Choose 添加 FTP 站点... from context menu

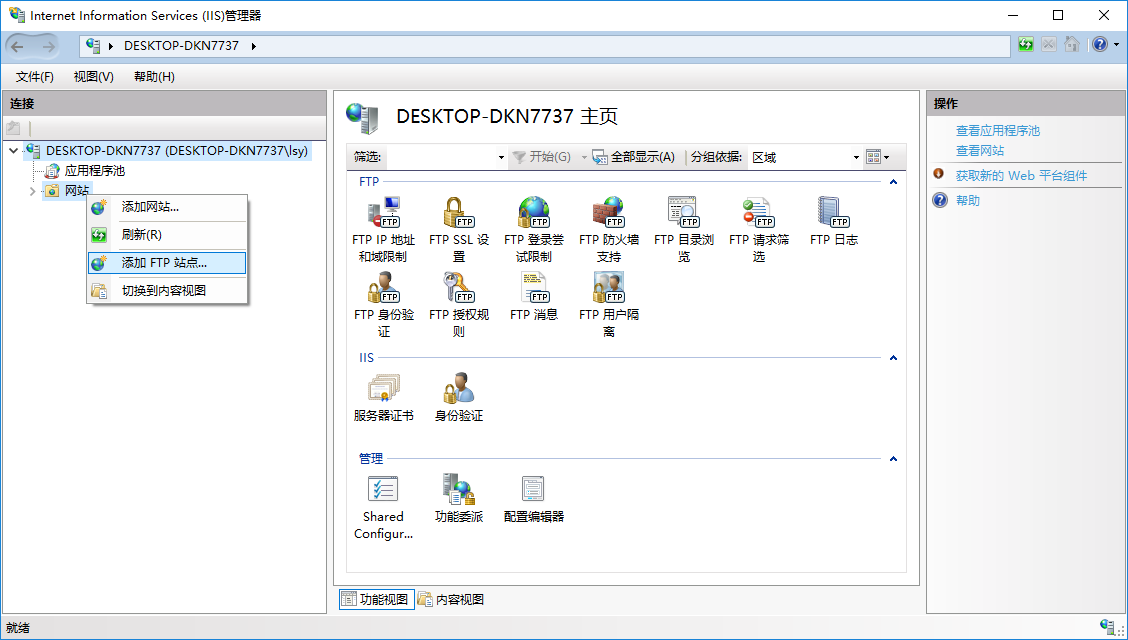pyautogui.click(x=167, y=263)
